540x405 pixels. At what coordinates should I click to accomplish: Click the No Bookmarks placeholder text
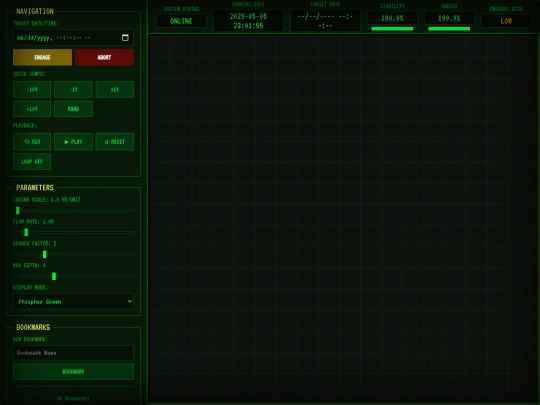coord(73,398)
